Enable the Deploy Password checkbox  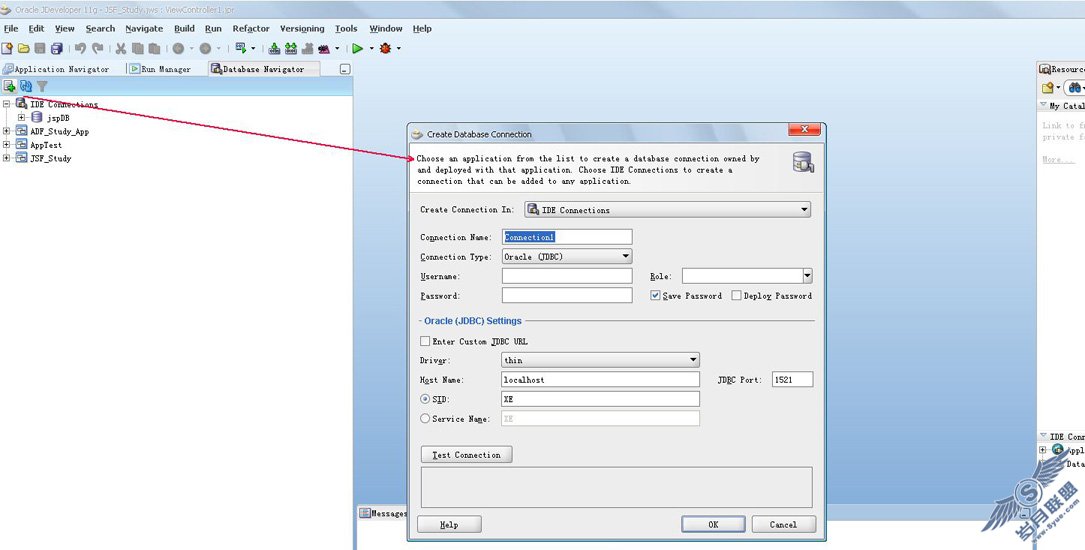(736, 295)
